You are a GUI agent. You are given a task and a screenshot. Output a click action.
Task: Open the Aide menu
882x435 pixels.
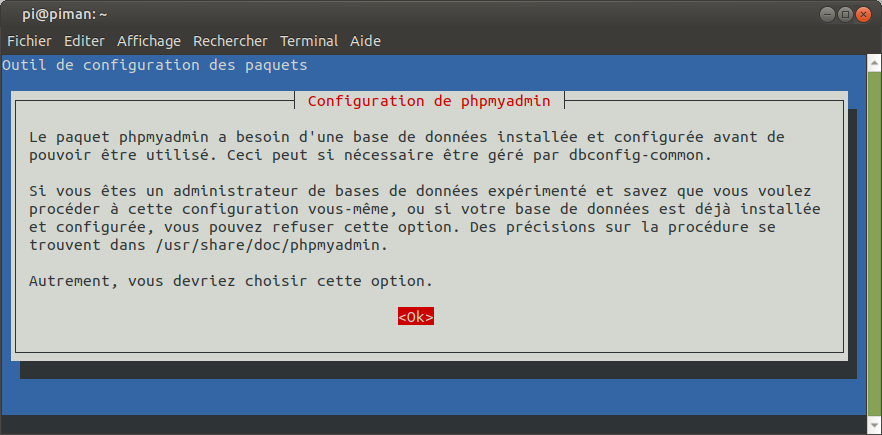pyautogui.click(x=366, y=41)
